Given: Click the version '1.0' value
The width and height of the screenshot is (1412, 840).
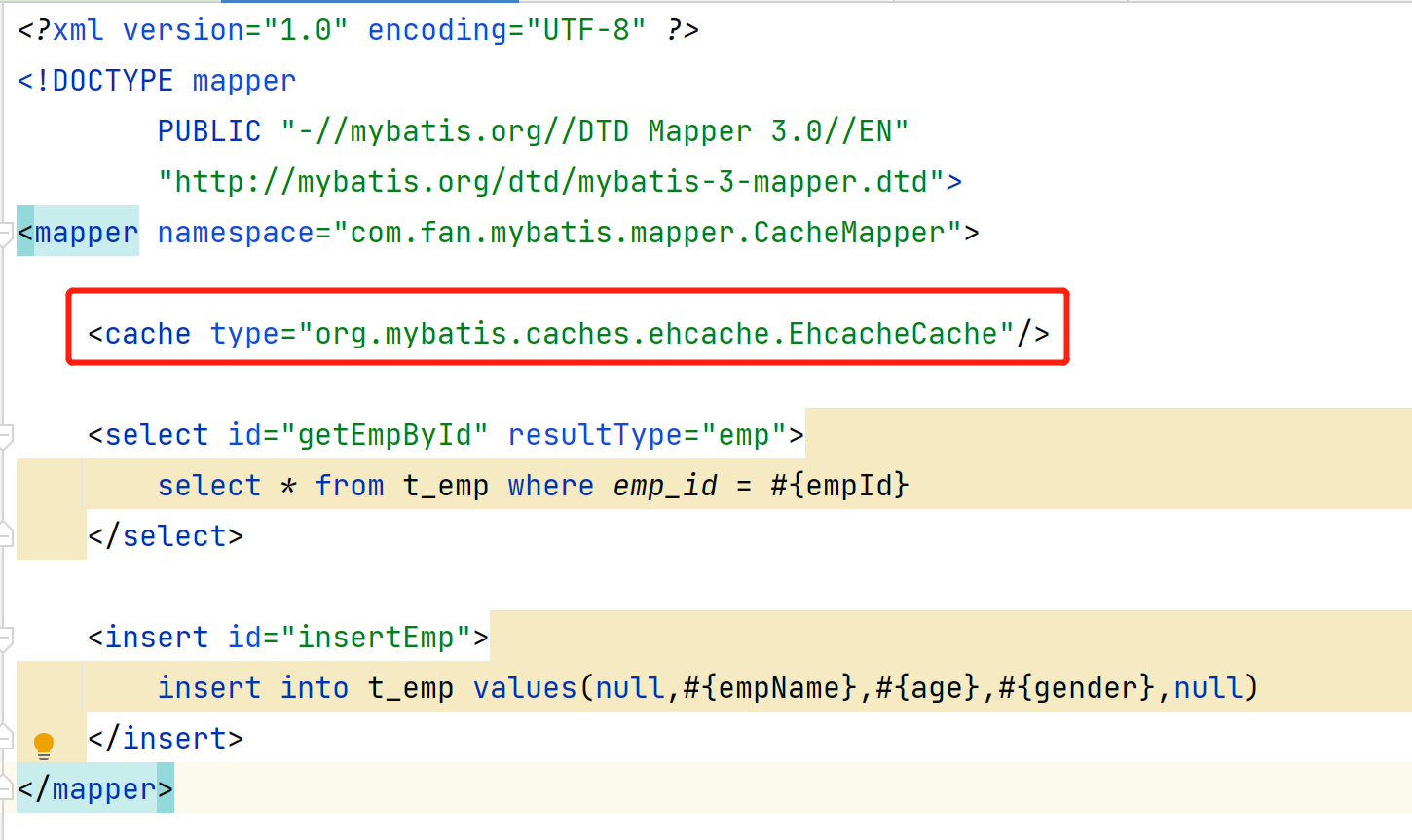Looking at the screenshot, I should (306, 30).
